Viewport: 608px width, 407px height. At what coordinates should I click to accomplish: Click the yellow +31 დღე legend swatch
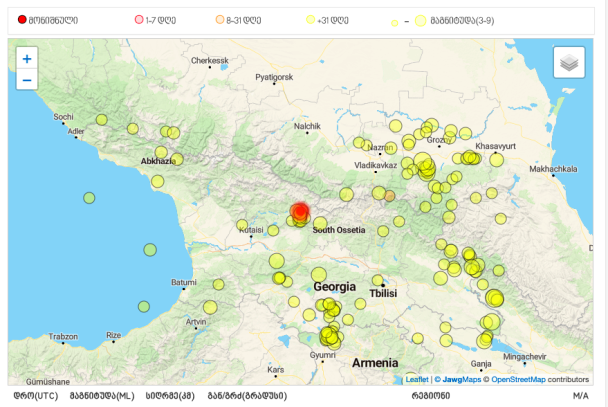click(311, 19)
